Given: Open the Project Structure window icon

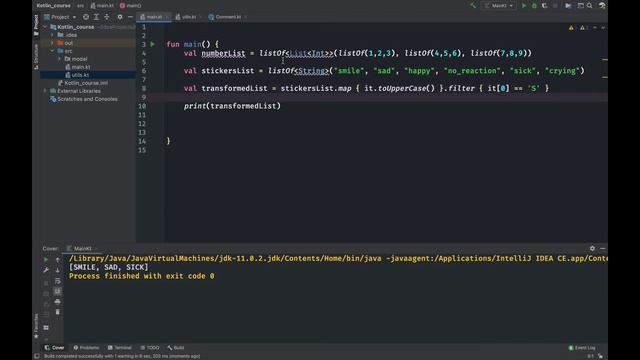Looking at the screenshot, I should pos(580,6).
